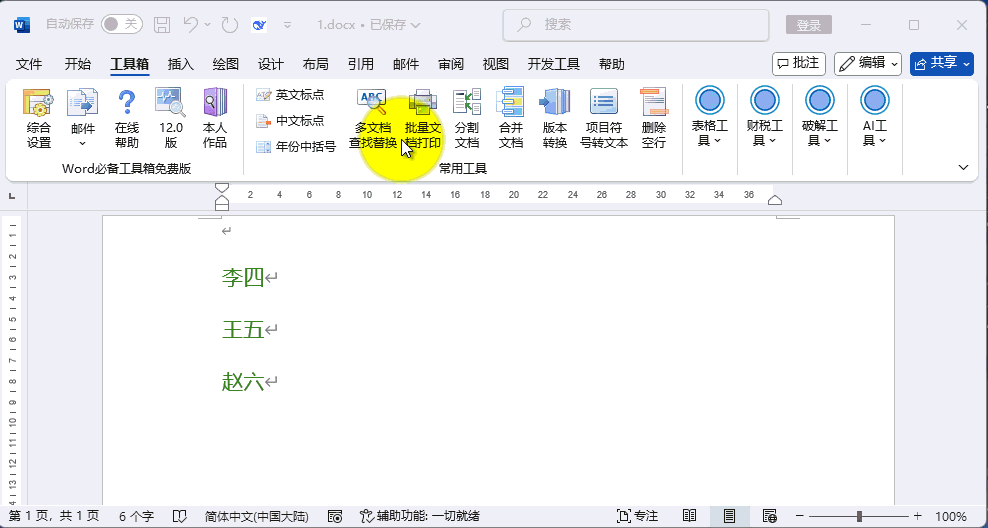Open the 合并文档 tool
This screenshot has height=528, width=988.
coord(511,118)
